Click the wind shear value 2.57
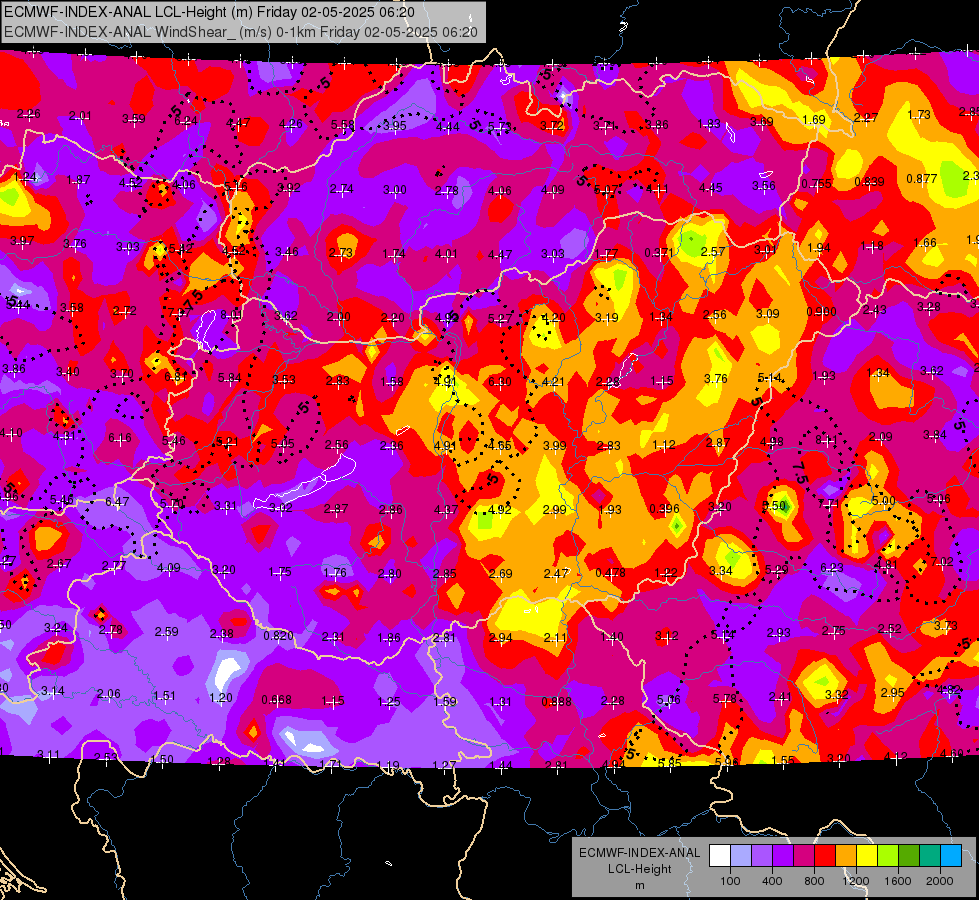 tap(712, 252)
